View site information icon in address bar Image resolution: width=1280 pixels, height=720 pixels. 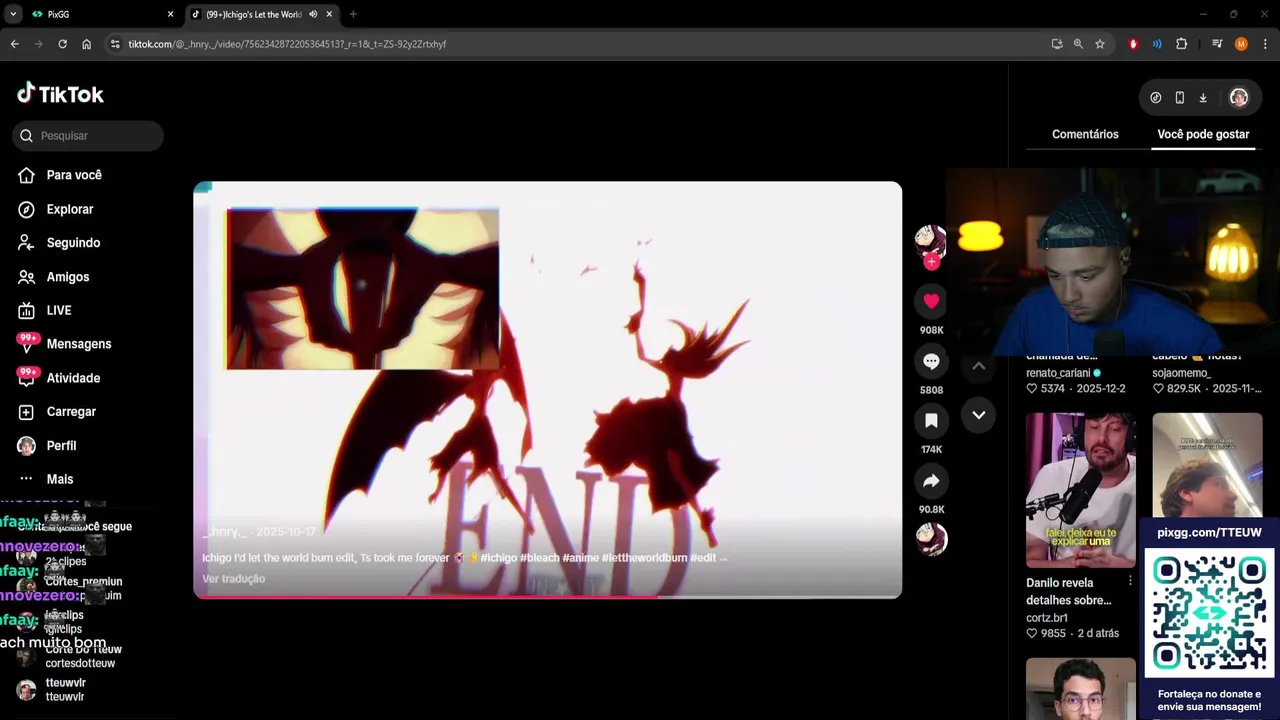click(115, 44)
